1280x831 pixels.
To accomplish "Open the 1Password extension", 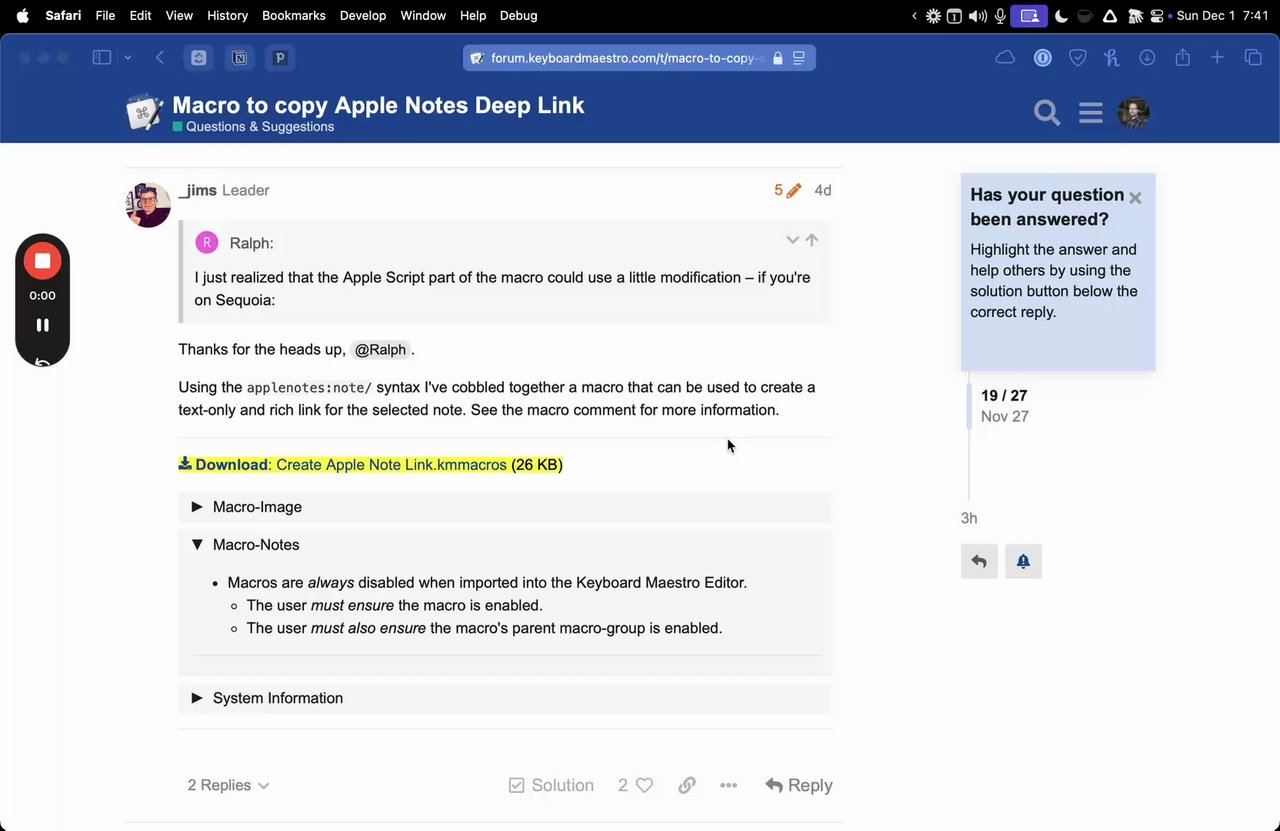I will coord(1042,58).
